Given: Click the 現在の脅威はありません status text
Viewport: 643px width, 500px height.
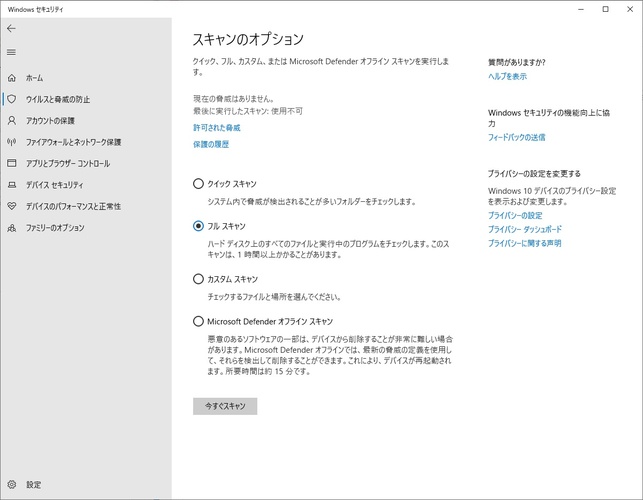Looking at the screenshot, I should click(x=234, y=99).
